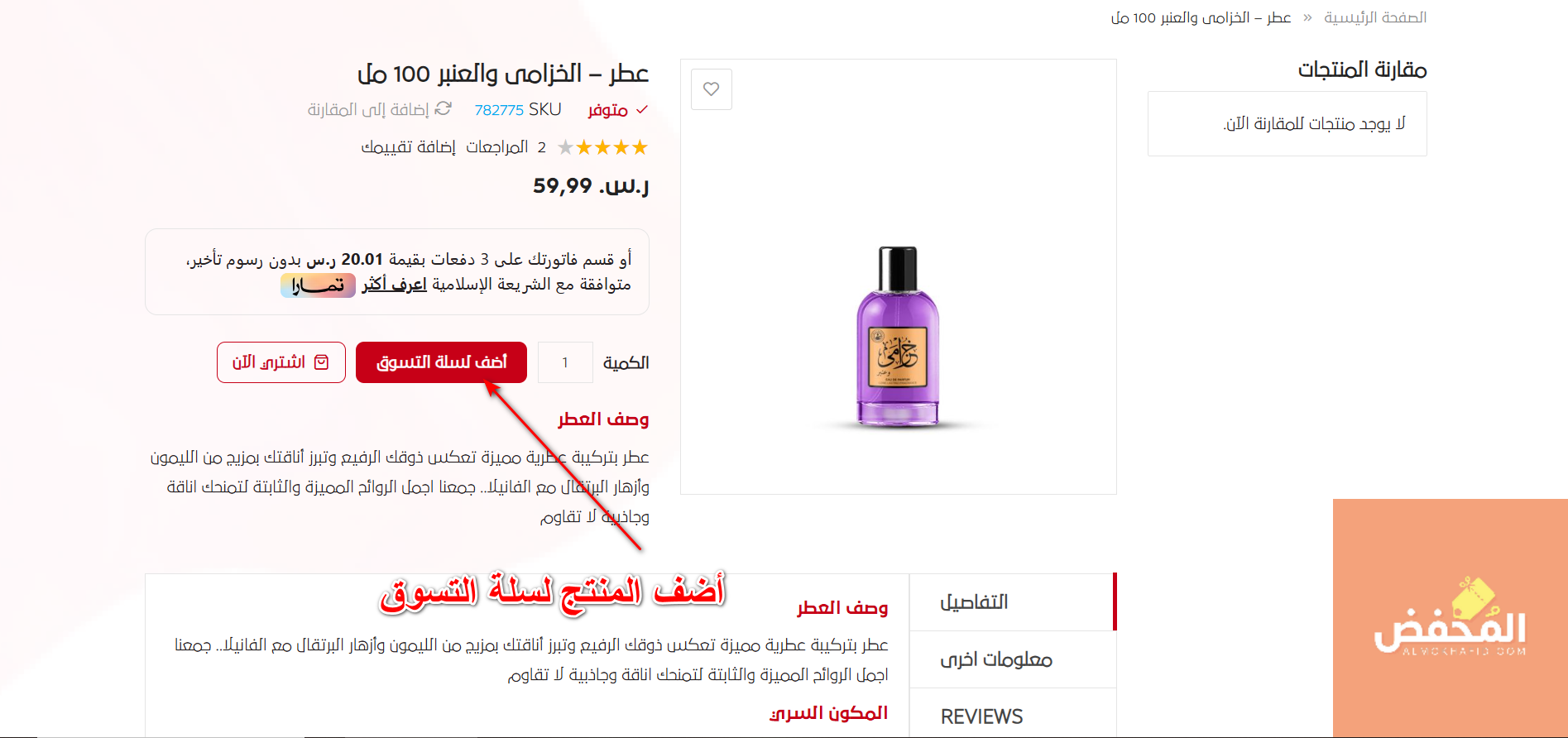Click the five-star rating icons
This screenshot has width=1568, height=738.
[x=602, y=147]
